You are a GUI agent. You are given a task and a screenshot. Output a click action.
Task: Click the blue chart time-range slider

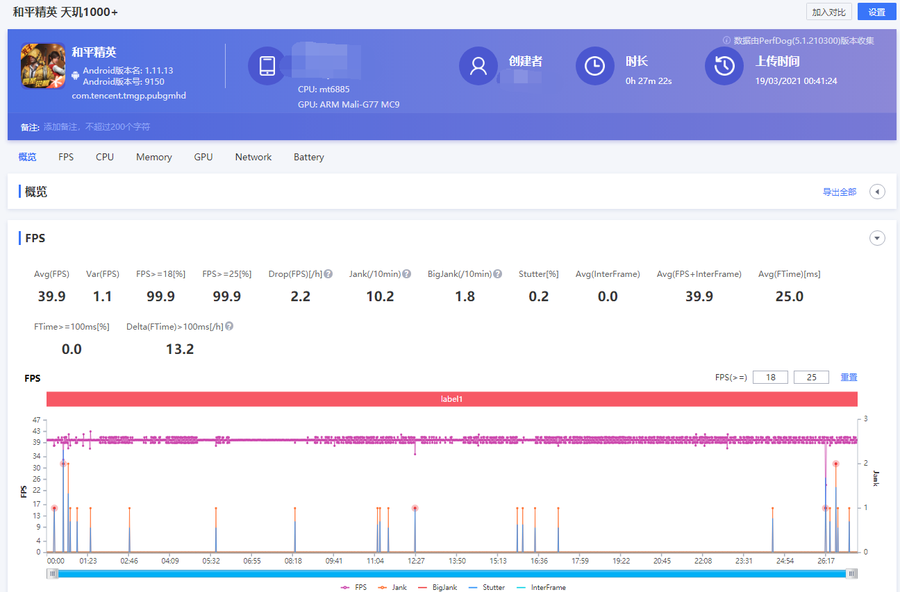click(451, 573)
